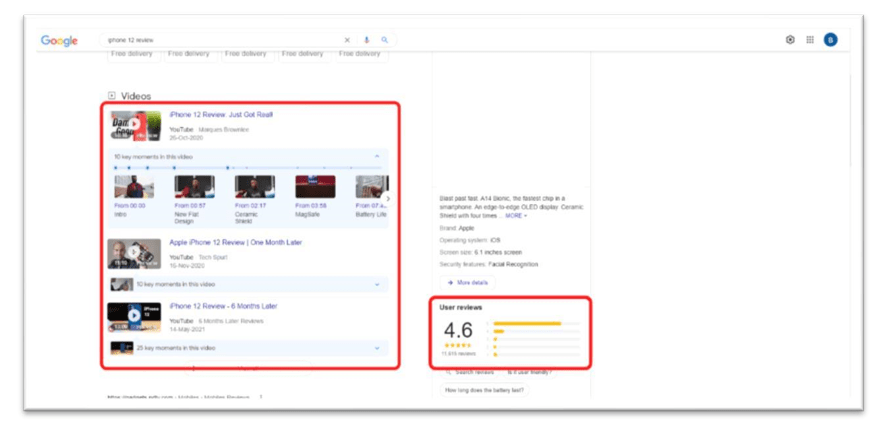Open "iPhone 12 Review - 6 Months Later" link
The image size is (893, 431).
223,306
